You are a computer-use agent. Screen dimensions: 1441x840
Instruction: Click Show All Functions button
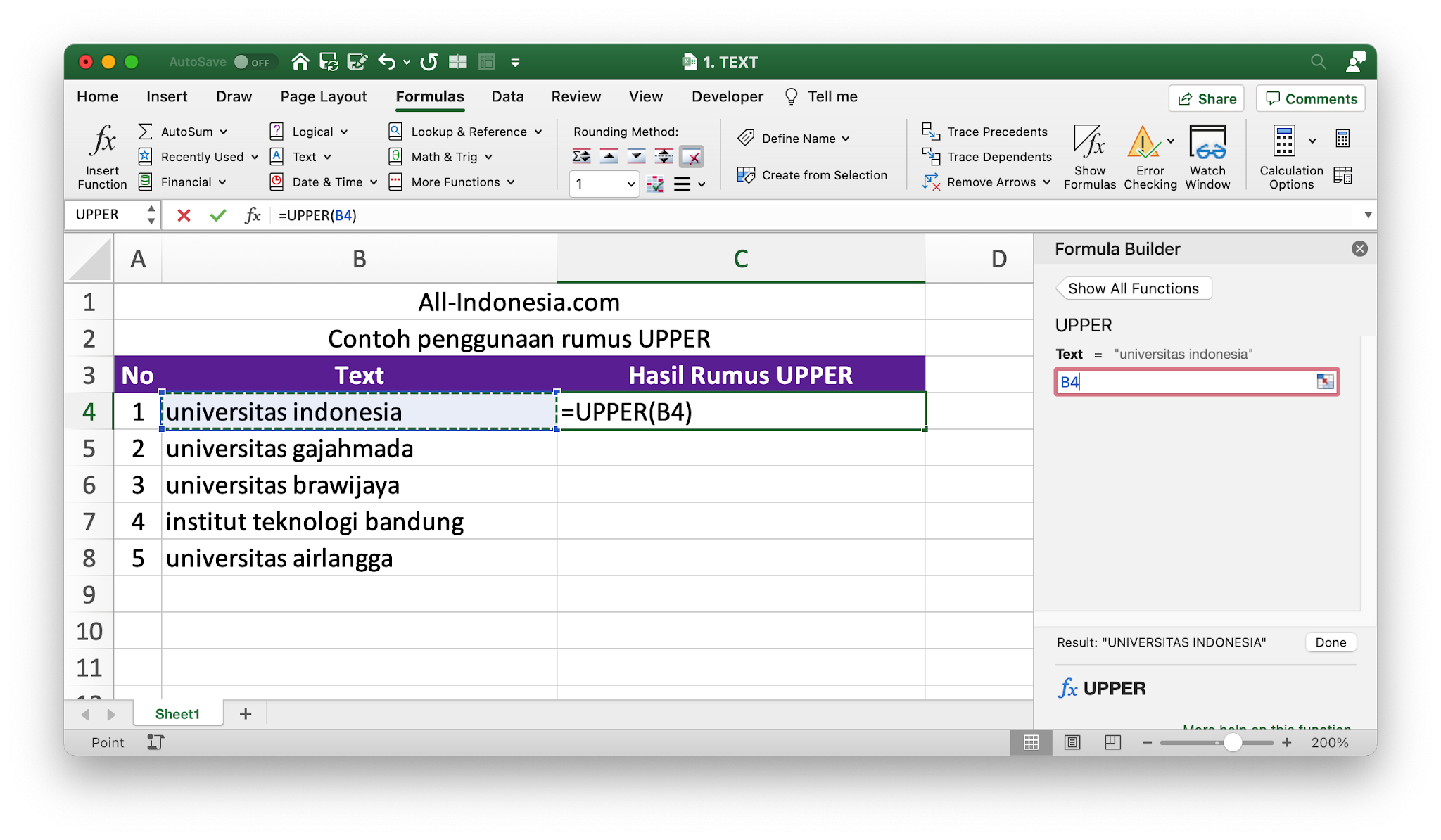[1133, 288]
